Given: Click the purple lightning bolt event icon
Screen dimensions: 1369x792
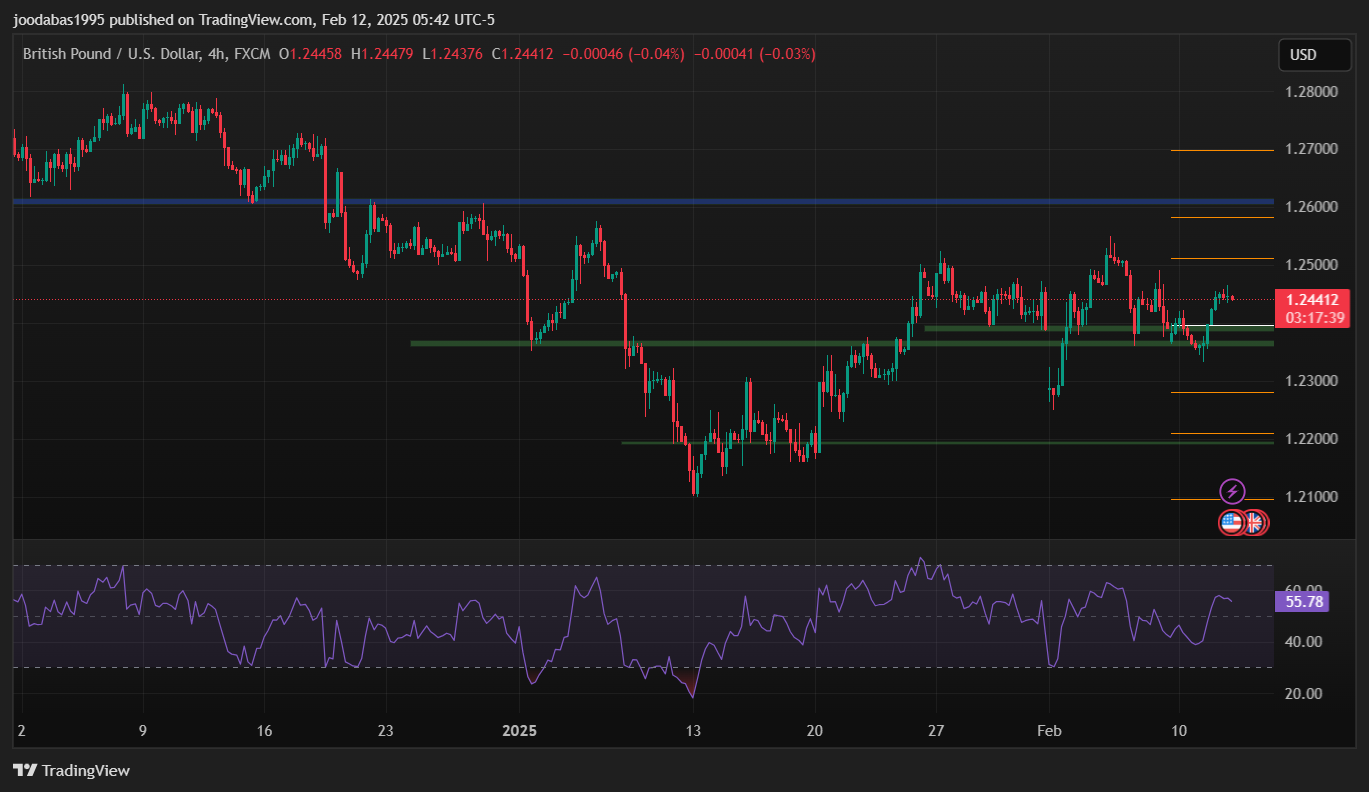Looking at the screenshot, I should click(1233, 491).
